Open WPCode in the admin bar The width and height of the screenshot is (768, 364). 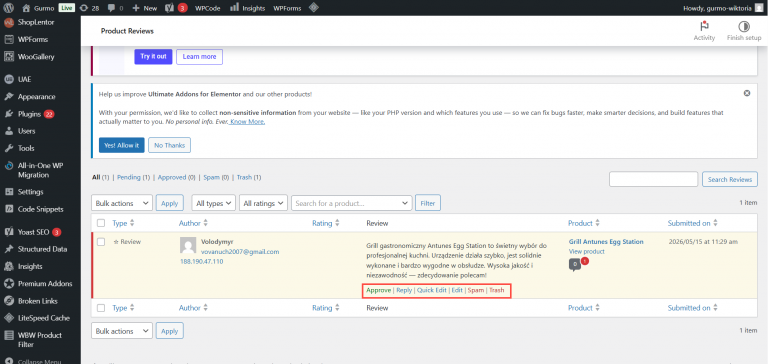coord(208,8)
